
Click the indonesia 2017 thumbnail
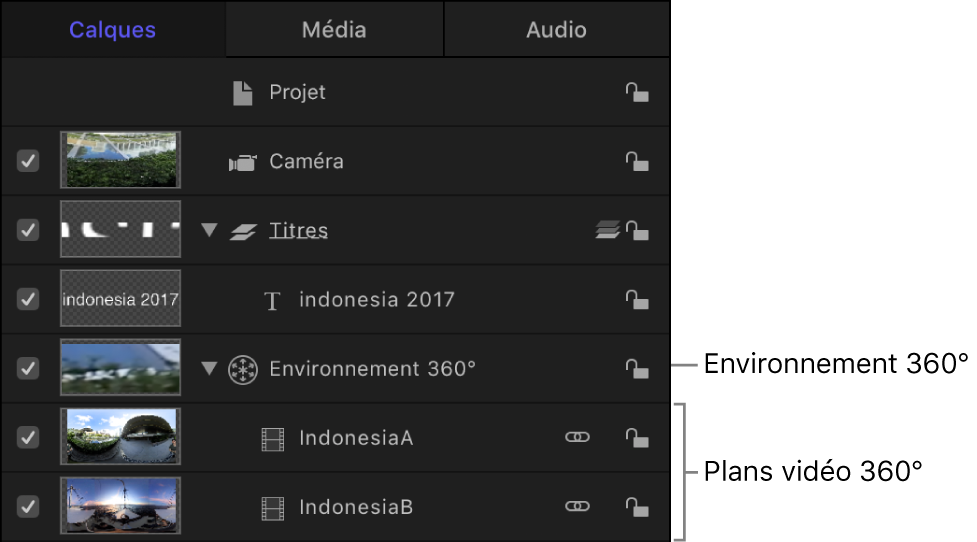[x=120, y=299]
